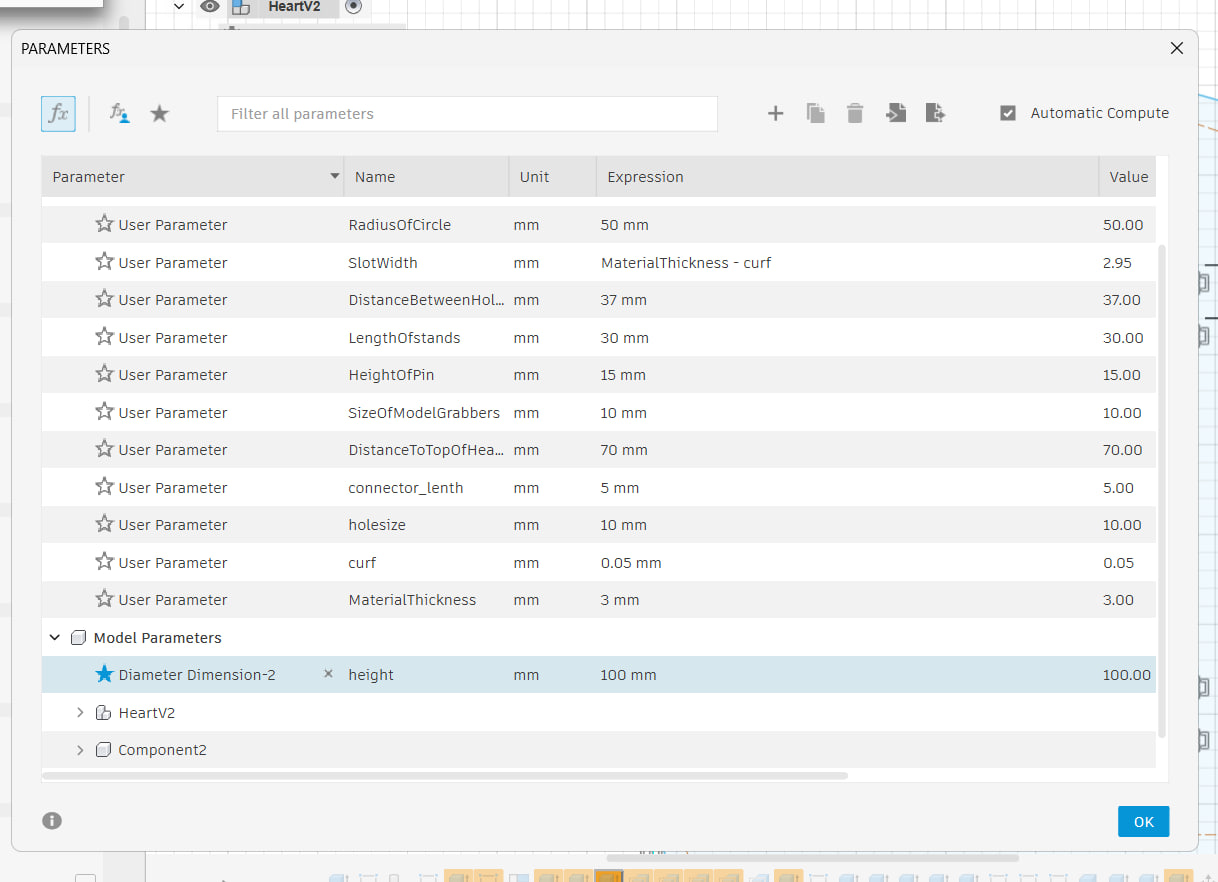
Task: Favorite the RadiusOfCircle parameter star
Action: [104, 224]
